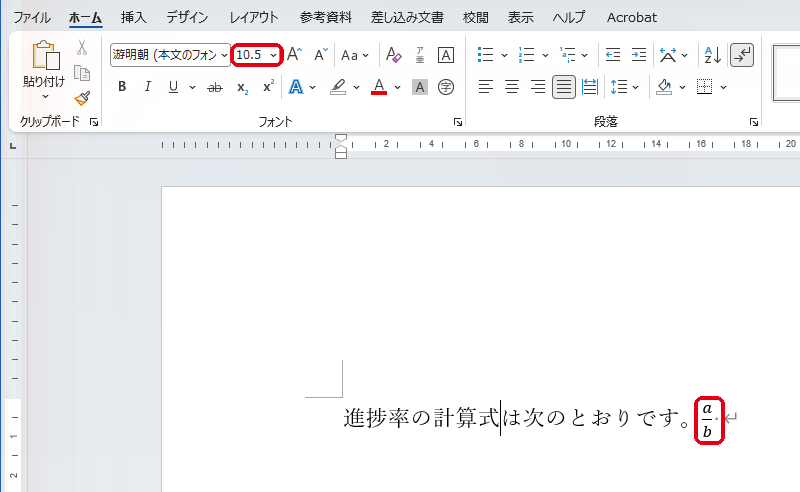This screenshot has height=492, width=800.
Task: Toggle strikethrough formatting
Action: click(215, 88)
